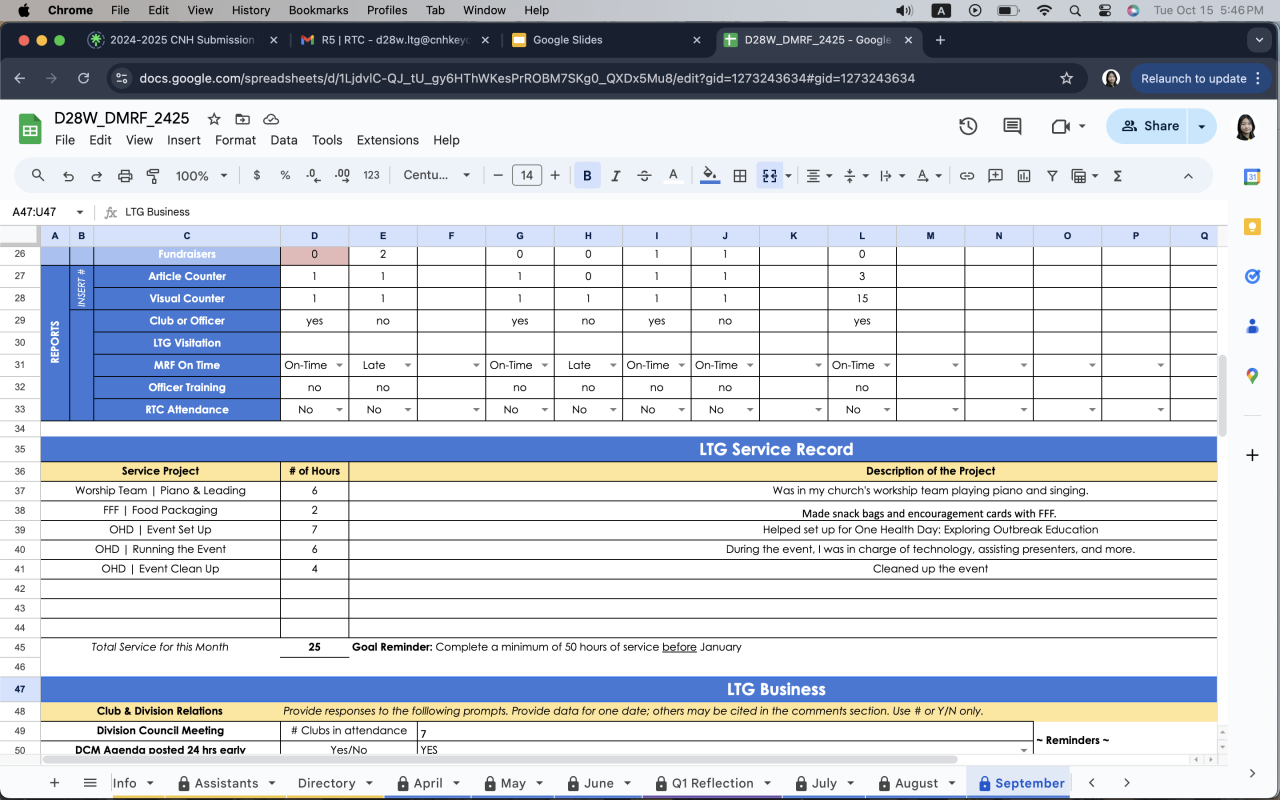Open the Extensions menu
Image resolution: width=1280 pixels, height=800 pixels.
tap(387, 140)
